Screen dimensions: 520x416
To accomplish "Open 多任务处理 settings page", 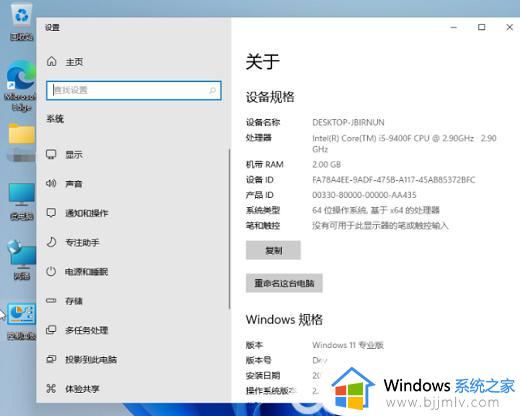I will 133,330.
